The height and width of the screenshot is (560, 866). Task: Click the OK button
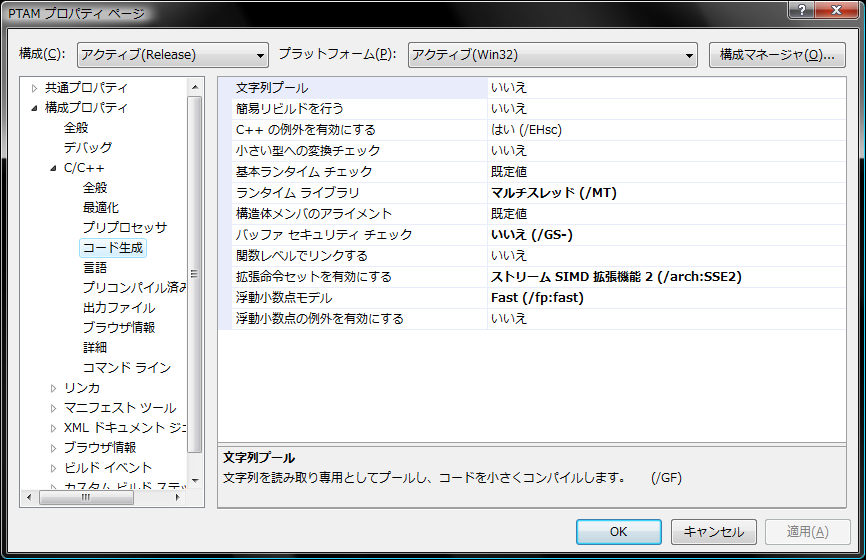tap(618, 532)
